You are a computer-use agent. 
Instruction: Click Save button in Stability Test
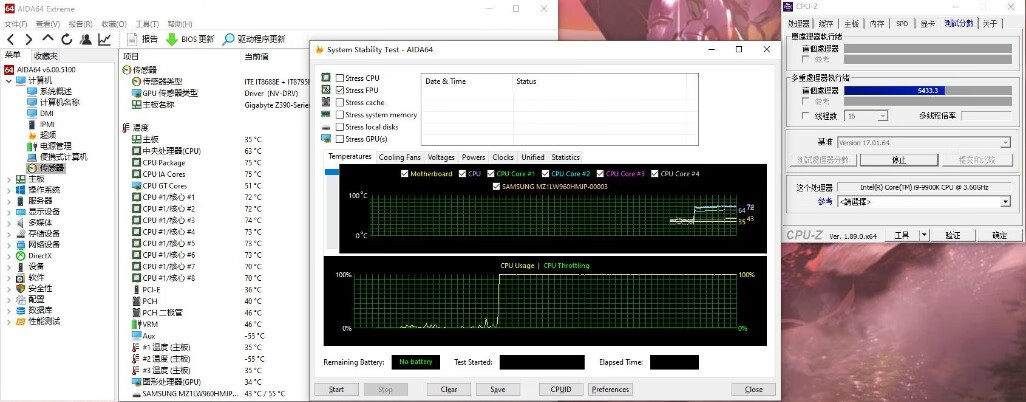coord(497,389)
